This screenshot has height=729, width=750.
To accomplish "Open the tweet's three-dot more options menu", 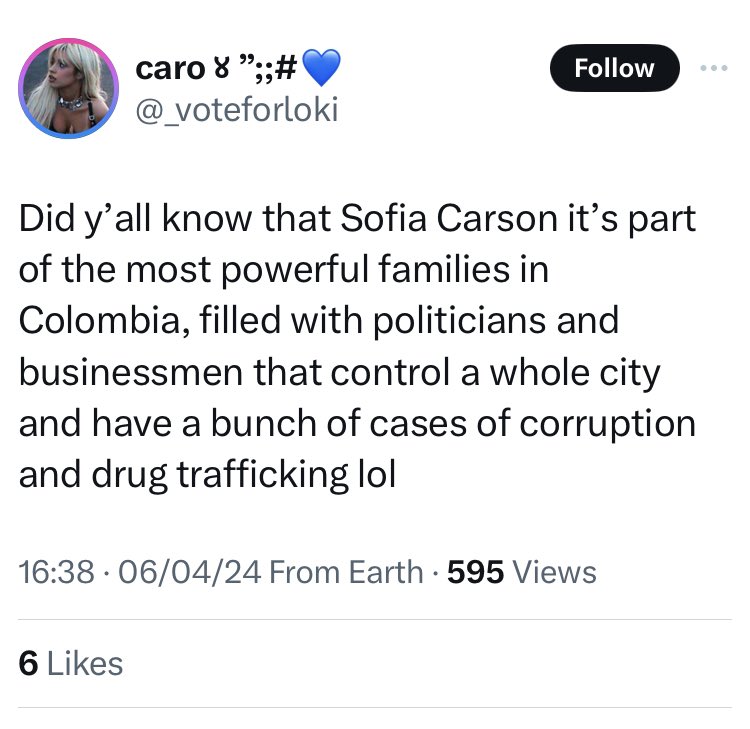I will tap(712, 68).
